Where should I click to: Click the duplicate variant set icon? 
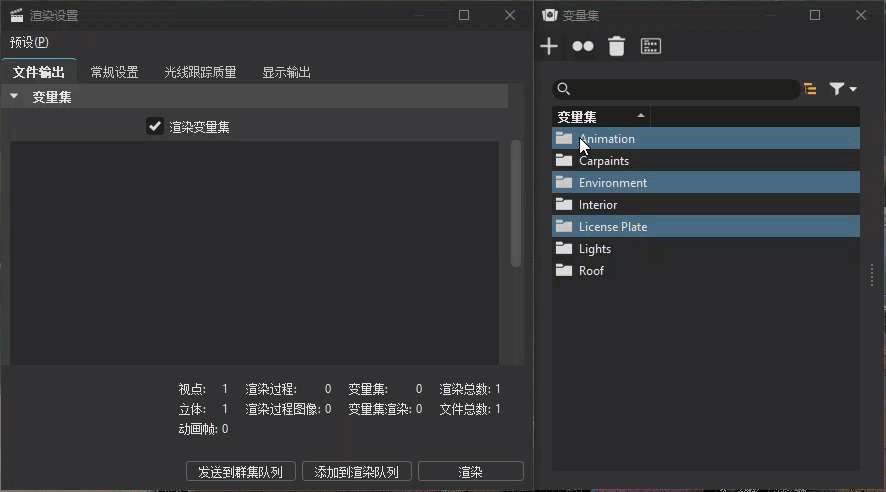583,46
